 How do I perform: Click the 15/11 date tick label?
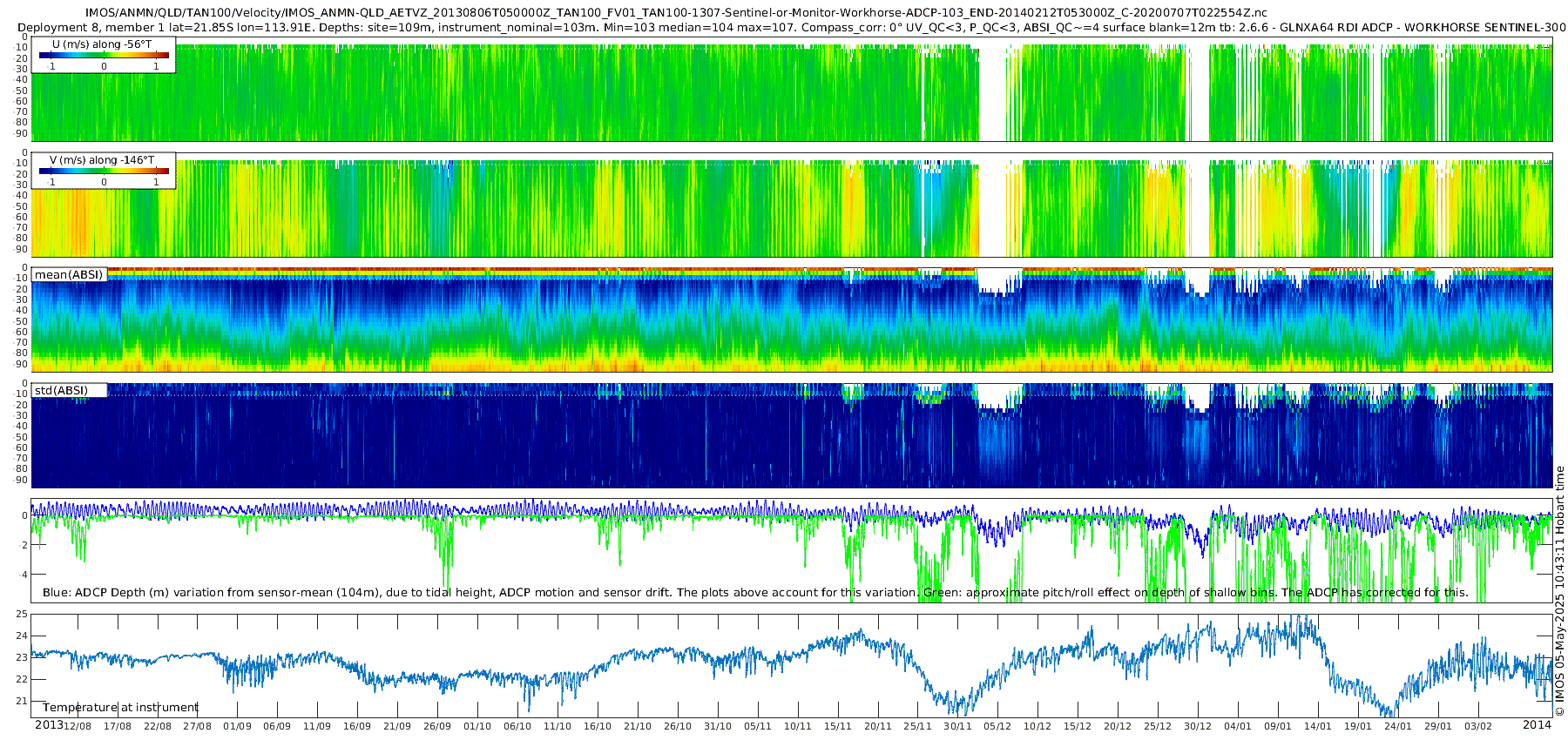click(837, 727)
